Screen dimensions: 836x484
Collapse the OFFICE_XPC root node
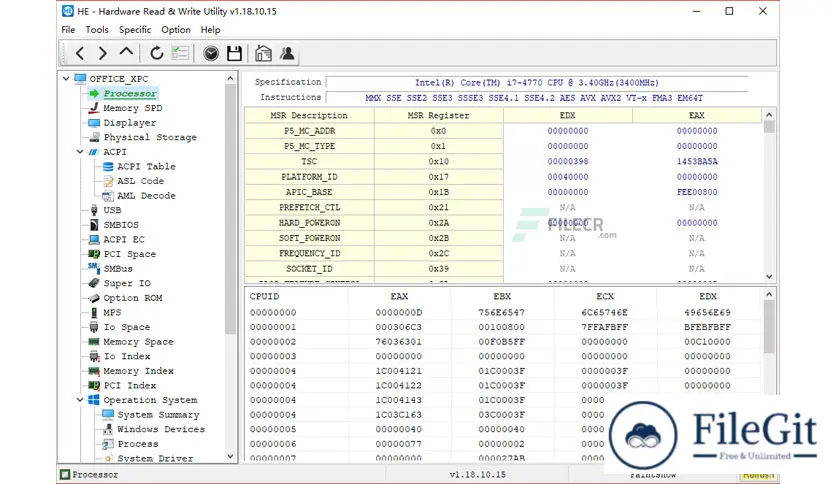pos(66,78)
